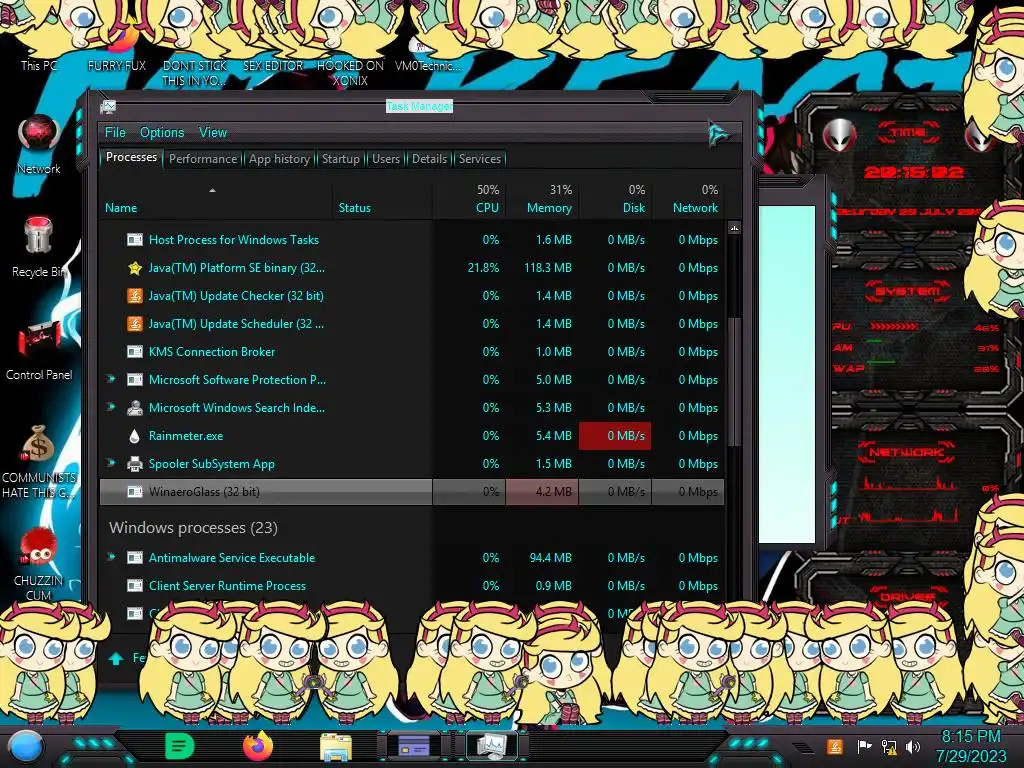Switch to the Details tab
Viewport: 1024px width, 768px height.
(x=429, y=159)
